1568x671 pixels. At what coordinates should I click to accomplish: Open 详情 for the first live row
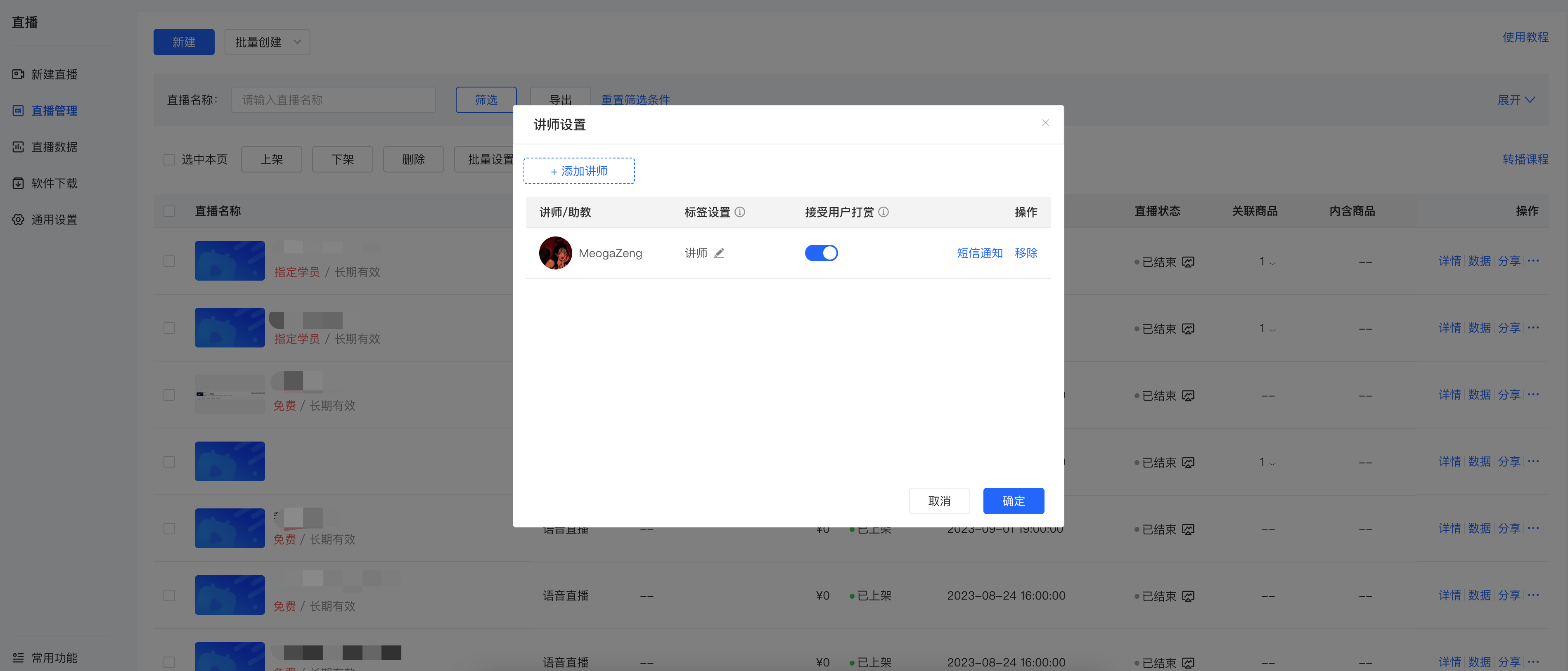point(1449,261)
